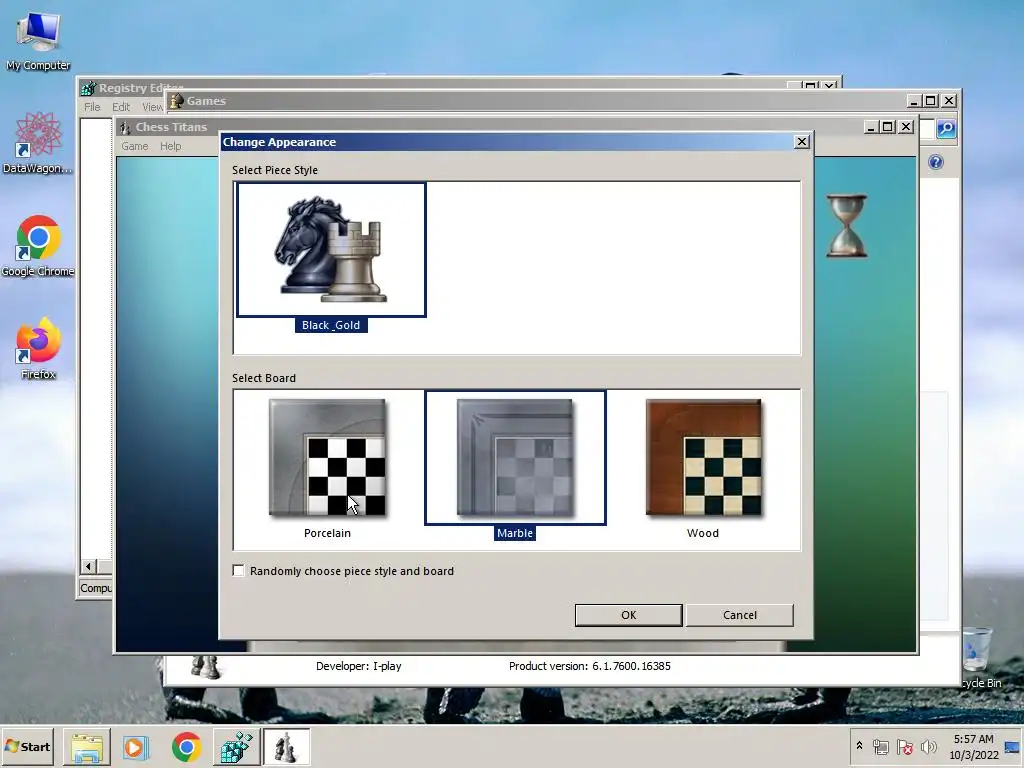Close the Change Appearance dialog
Screen dimensions: 1024x768
tap(802, 142)
